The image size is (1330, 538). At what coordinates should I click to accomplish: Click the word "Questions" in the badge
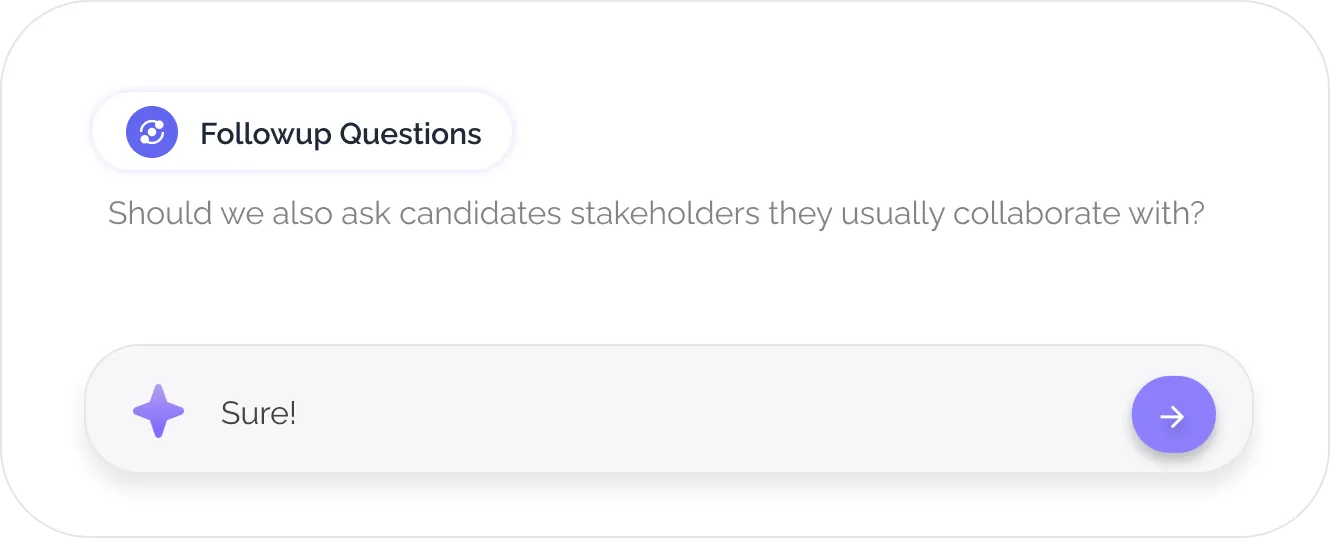point(410,134)
